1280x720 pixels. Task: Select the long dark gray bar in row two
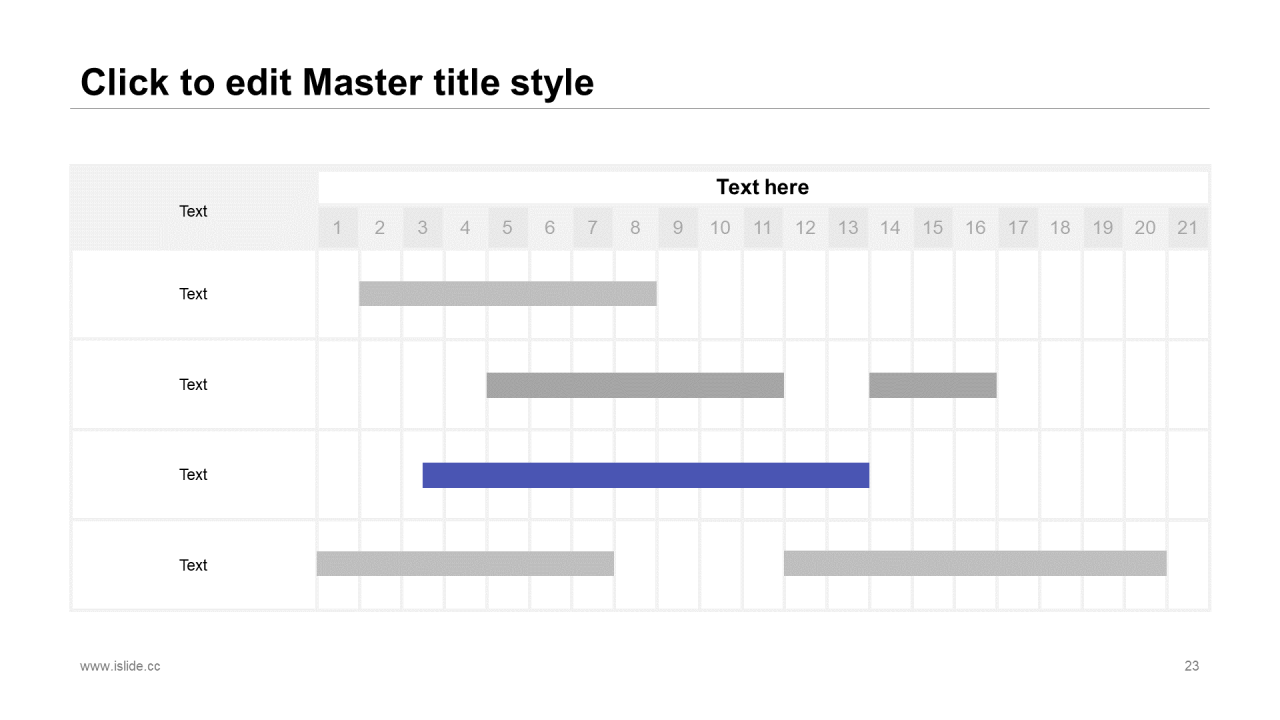coord(635,385)
